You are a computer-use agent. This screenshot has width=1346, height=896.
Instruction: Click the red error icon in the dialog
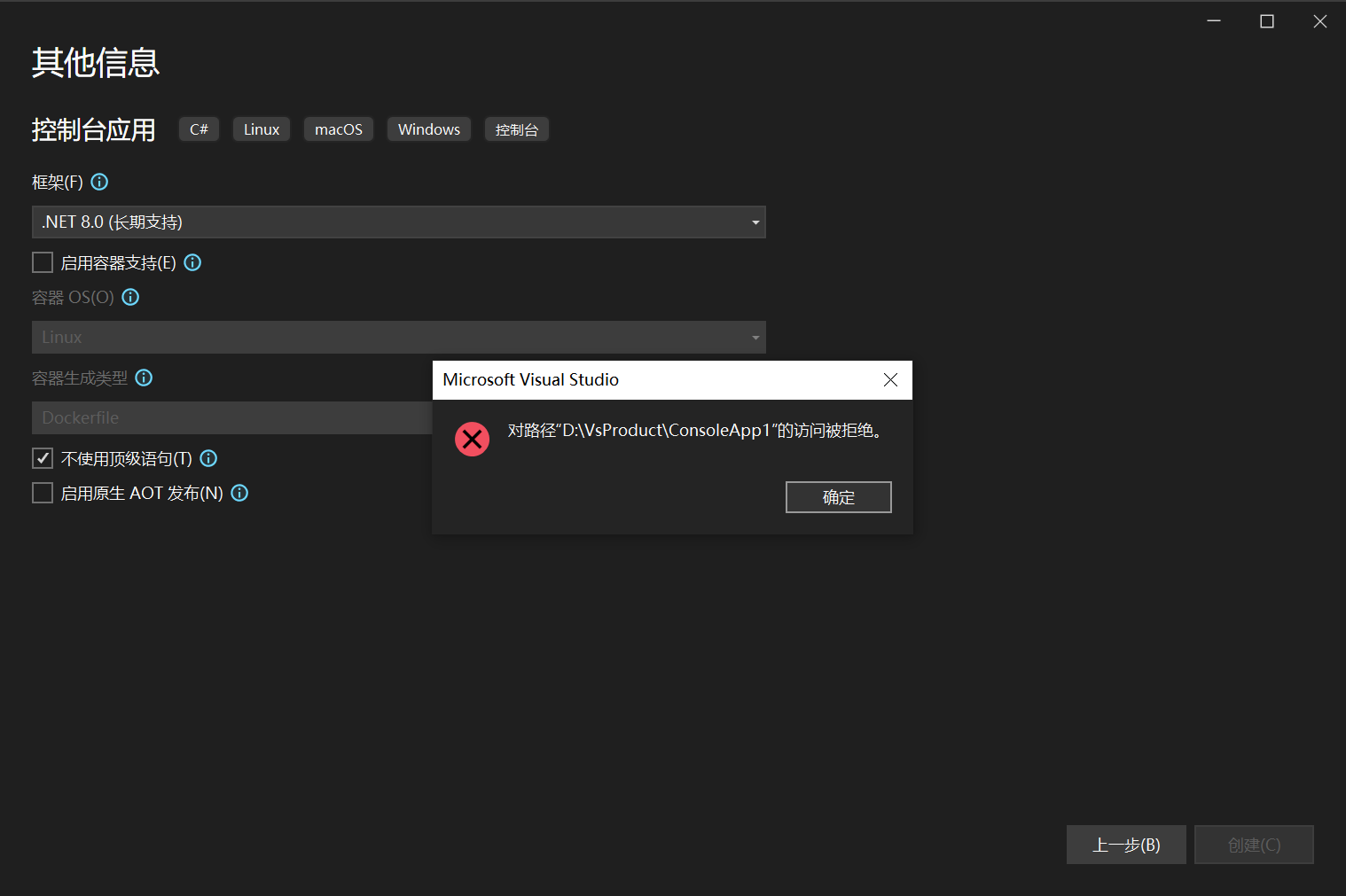[x=472, y=439]
